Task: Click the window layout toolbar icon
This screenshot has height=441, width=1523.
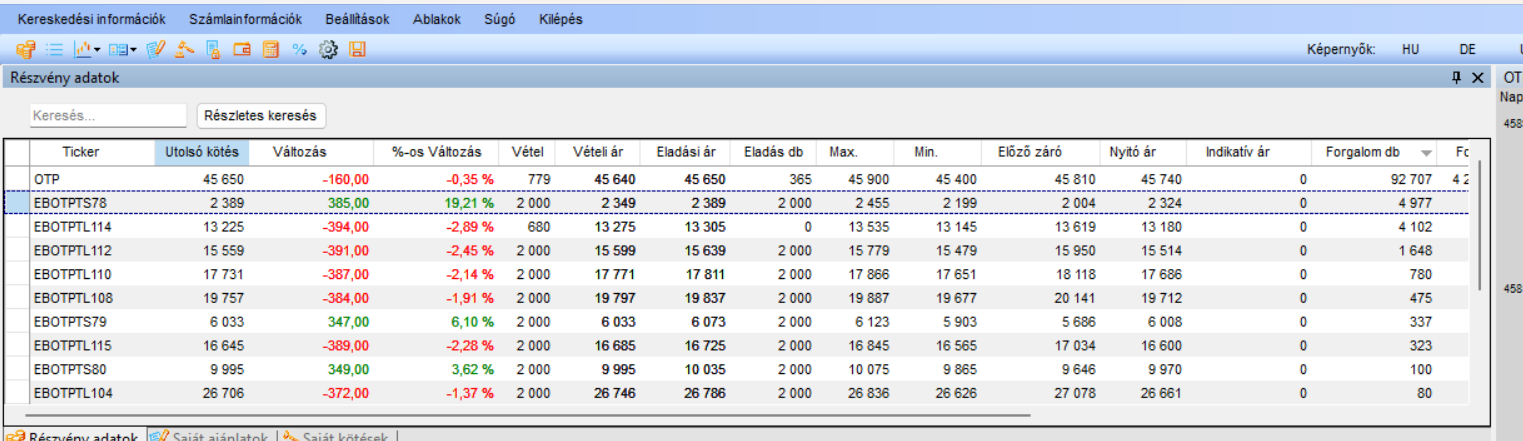Action: 118,49
